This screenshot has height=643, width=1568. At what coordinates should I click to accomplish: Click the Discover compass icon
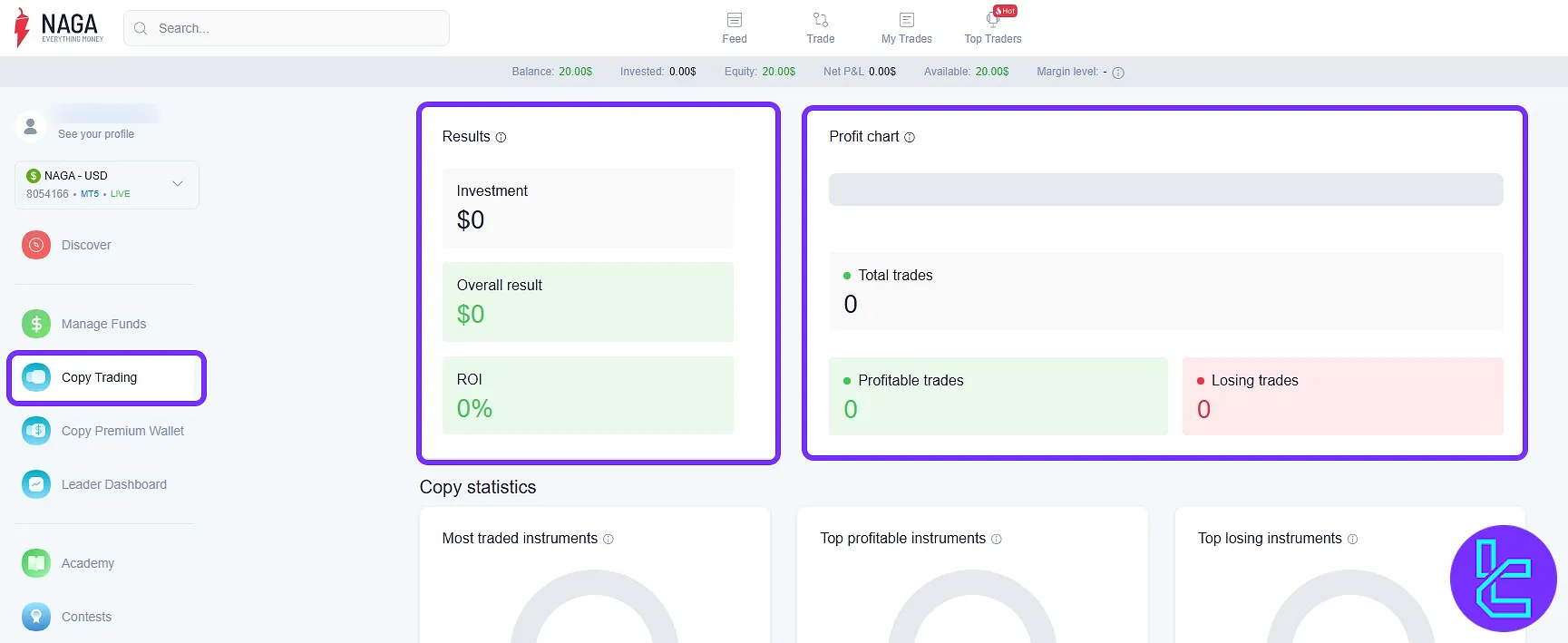point(36,245)
